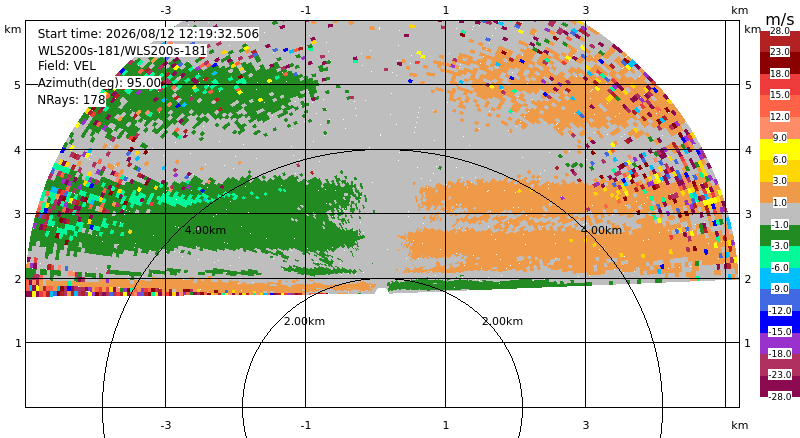Screen dimensions: 800x438
Task: Pick the blue -15.0 to -12.0 colorbar band
Action: click(x=780, y=321)
